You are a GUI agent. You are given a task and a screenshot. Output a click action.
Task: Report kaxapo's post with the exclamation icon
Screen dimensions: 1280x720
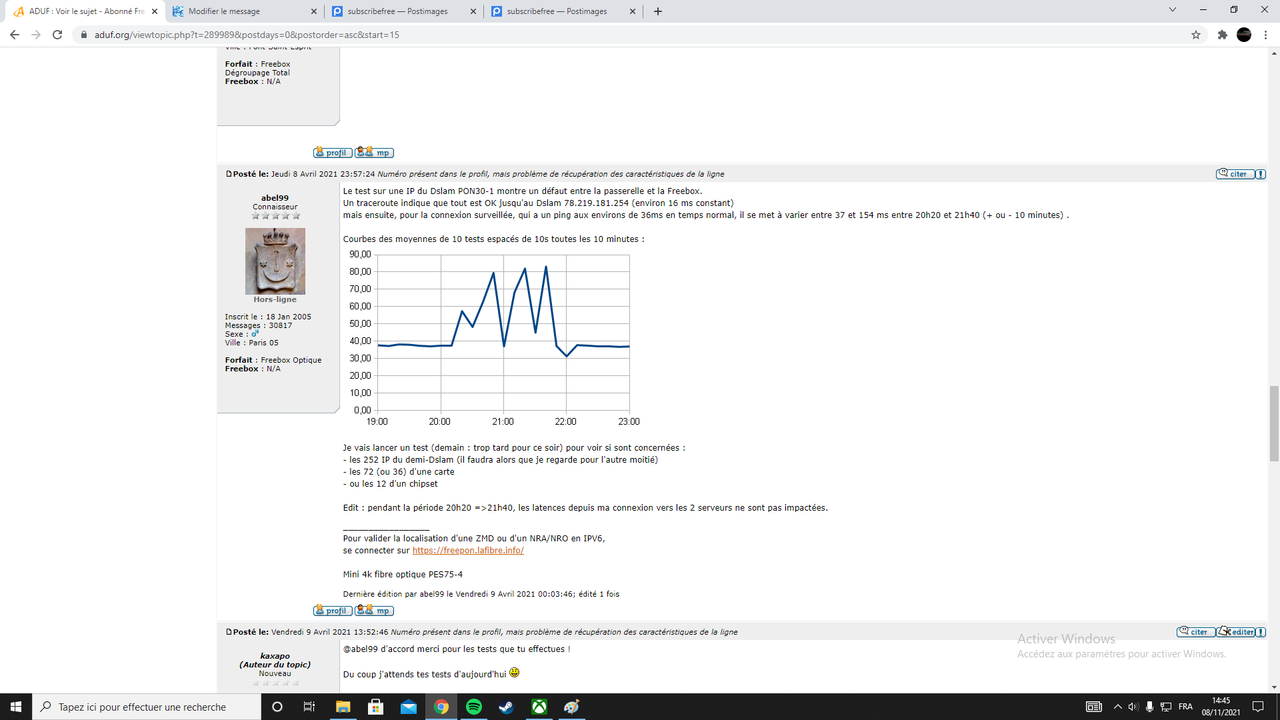[x=1260, y=632]
